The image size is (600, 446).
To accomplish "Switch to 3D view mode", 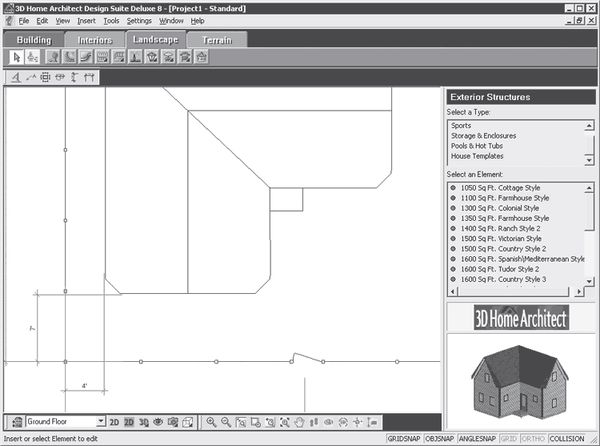I will 144,422.
